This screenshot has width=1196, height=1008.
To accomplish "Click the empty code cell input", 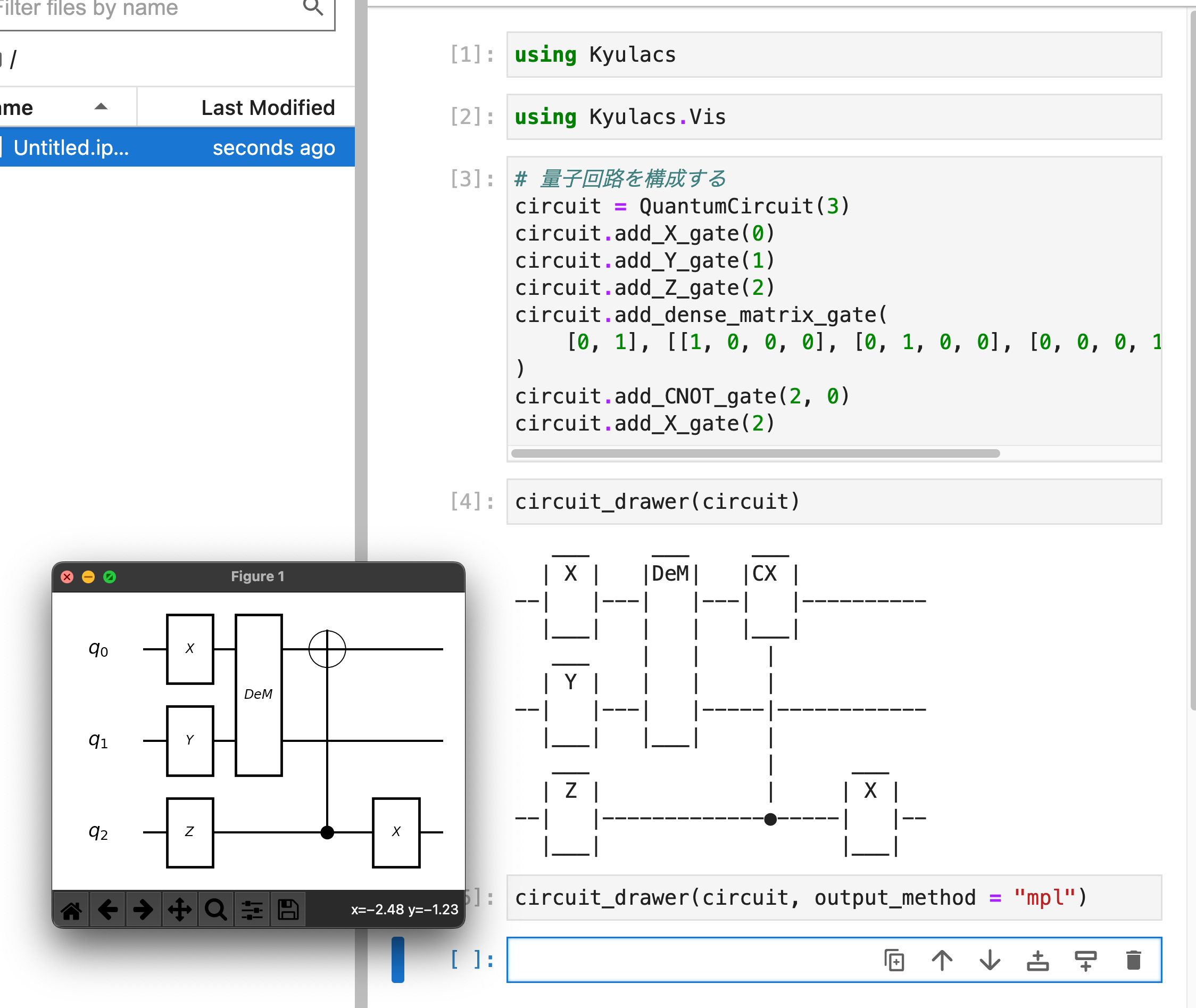I will pos(685,960).
